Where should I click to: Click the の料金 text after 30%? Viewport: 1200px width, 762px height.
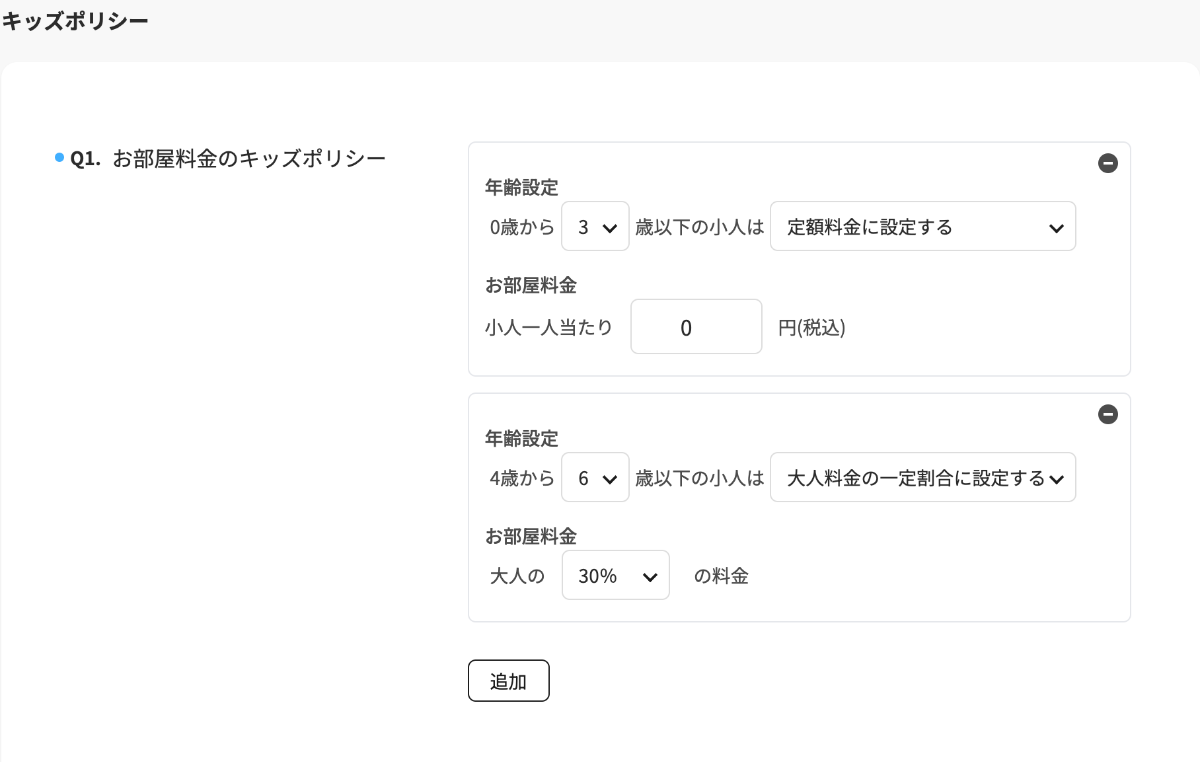(x=721, y=576)
